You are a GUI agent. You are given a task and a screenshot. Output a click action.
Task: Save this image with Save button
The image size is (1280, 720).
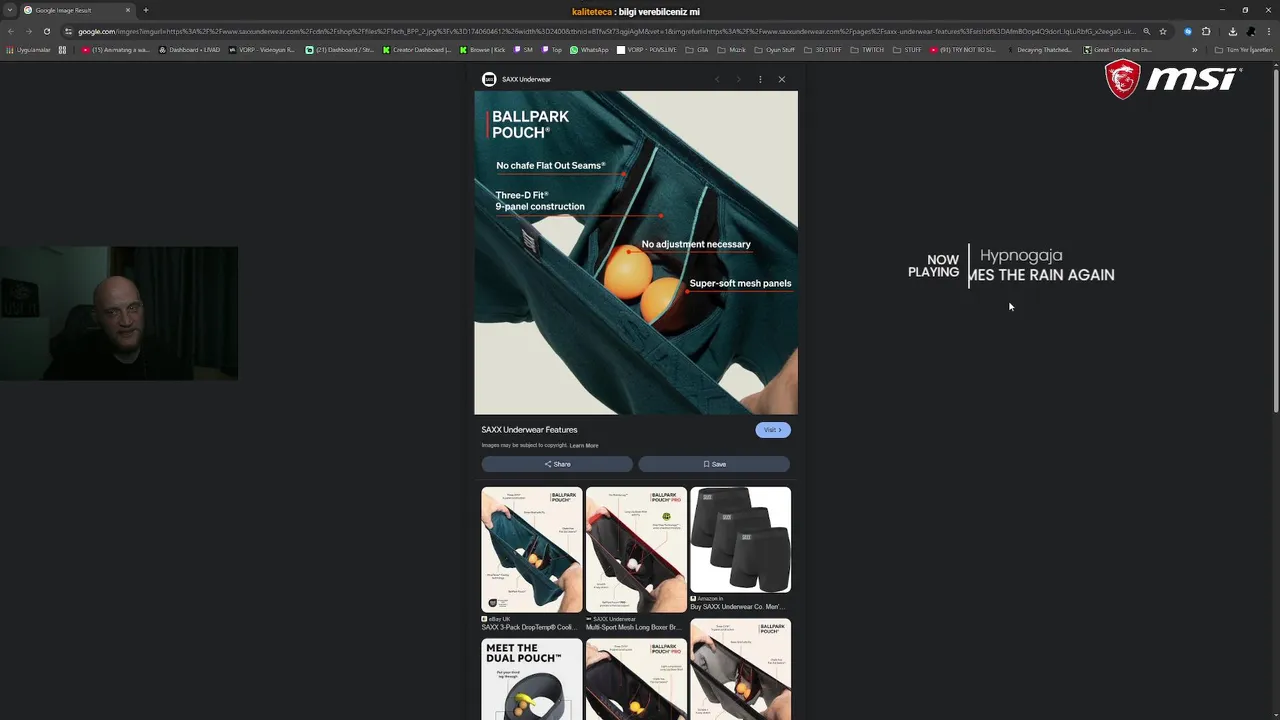[714, 464]
